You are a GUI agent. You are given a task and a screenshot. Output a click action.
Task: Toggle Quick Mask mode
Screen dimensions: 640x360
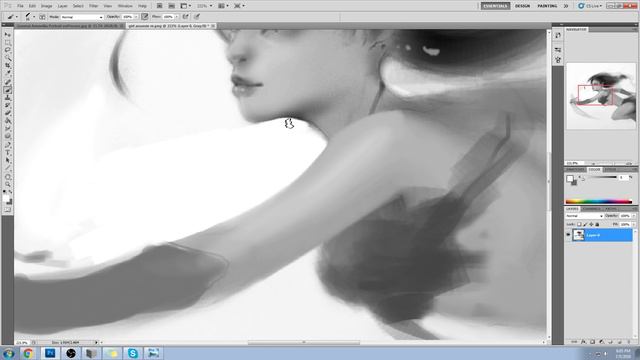tap(8, 210)
